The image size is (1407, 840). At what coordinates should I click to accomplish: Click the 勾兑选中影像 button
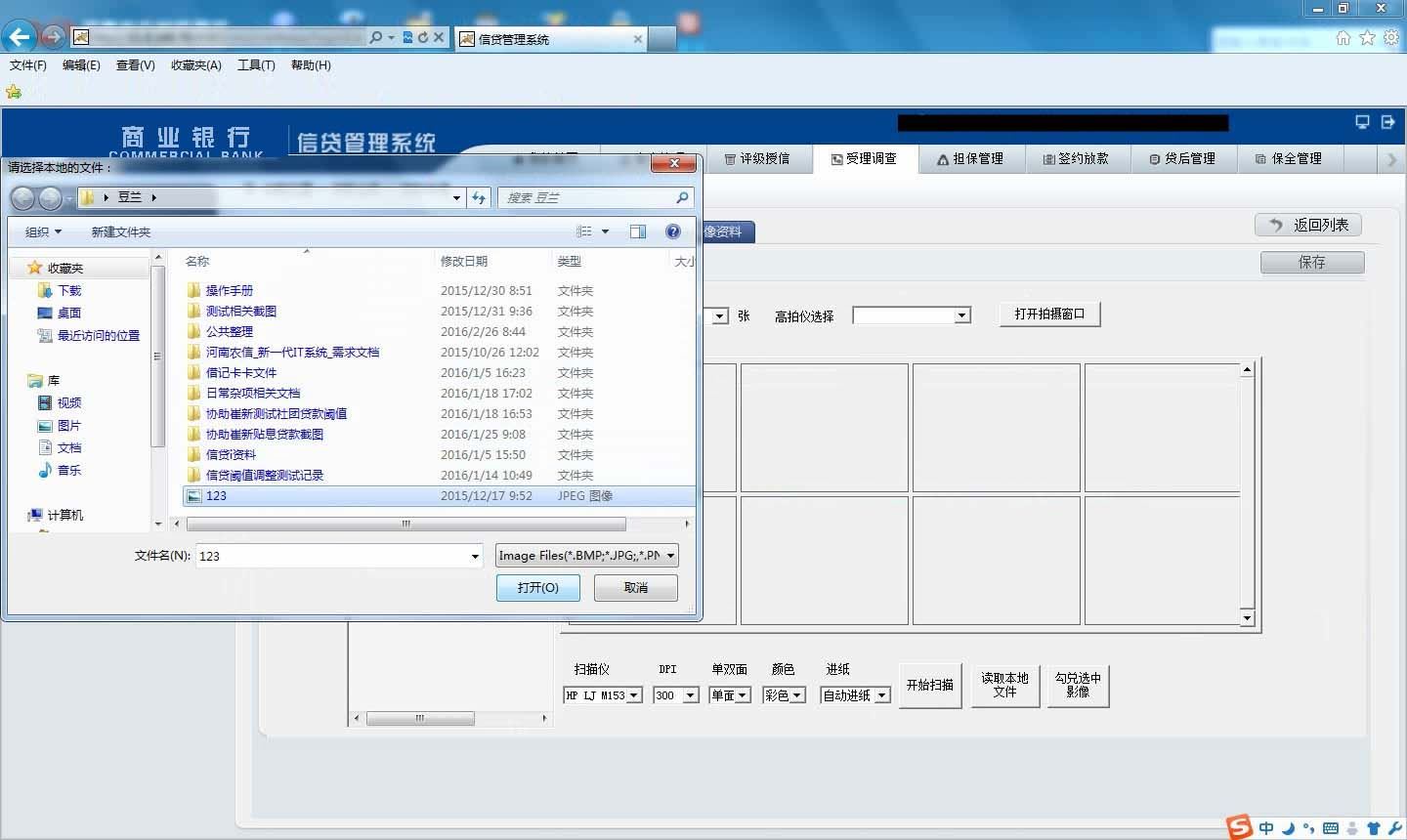tap(1078, 685)
